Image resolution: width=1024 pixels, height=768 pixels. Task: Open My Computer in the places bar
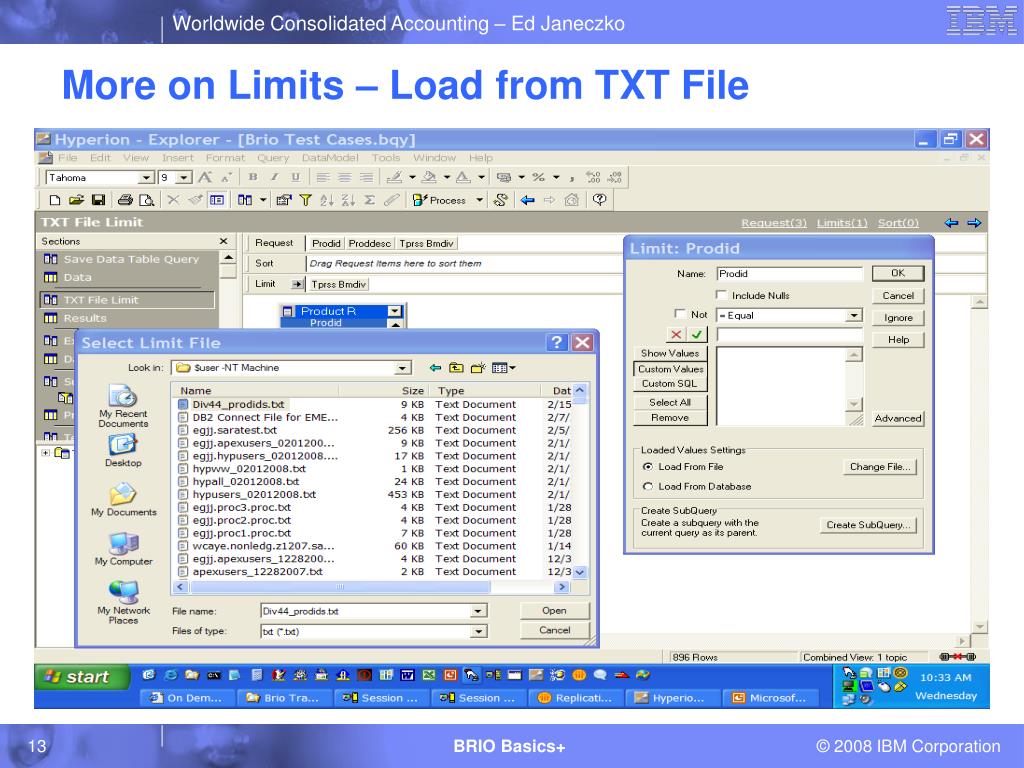(x=123, y=549)
